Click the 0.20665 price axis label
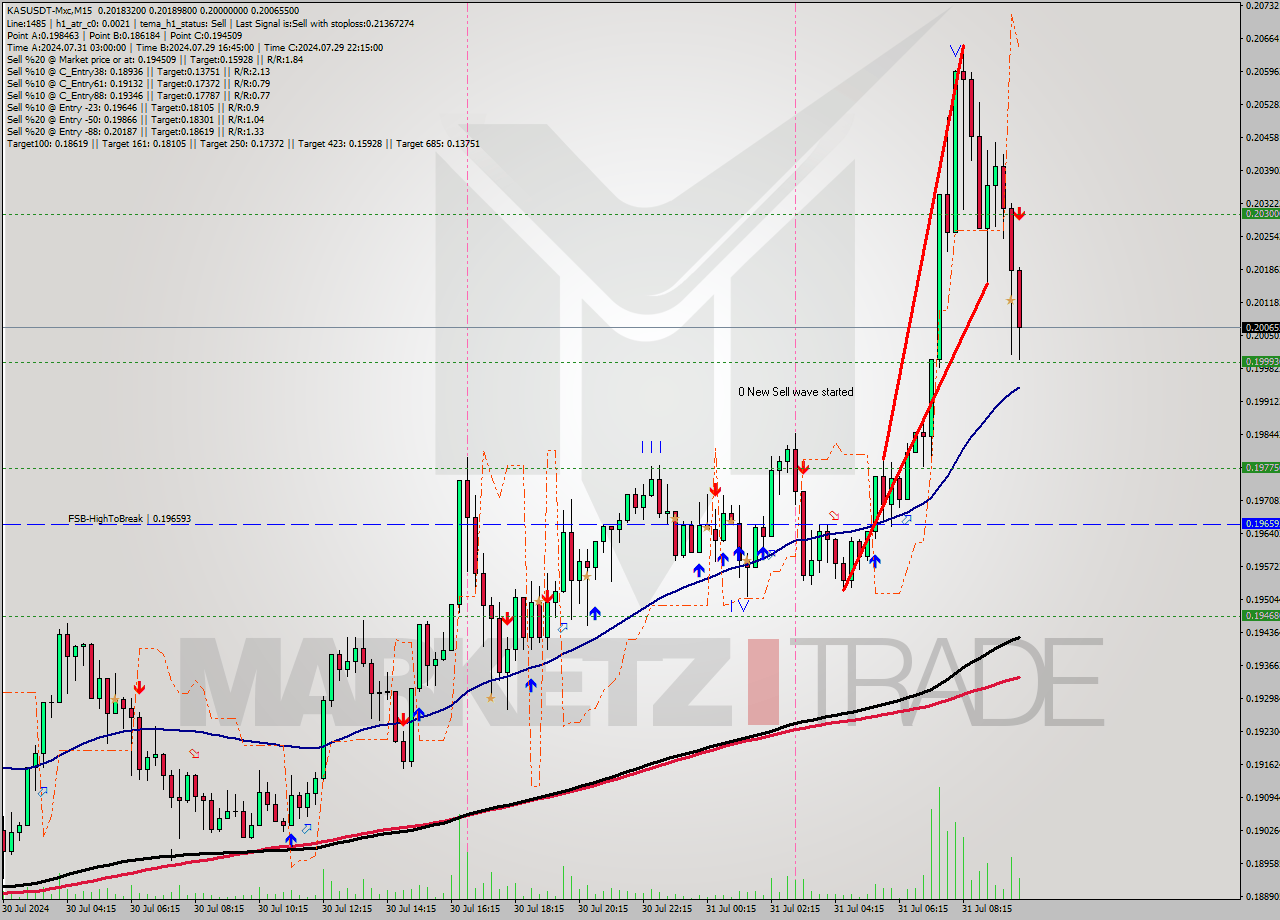Screen dimensions: 1280x920 (1261, 39)
